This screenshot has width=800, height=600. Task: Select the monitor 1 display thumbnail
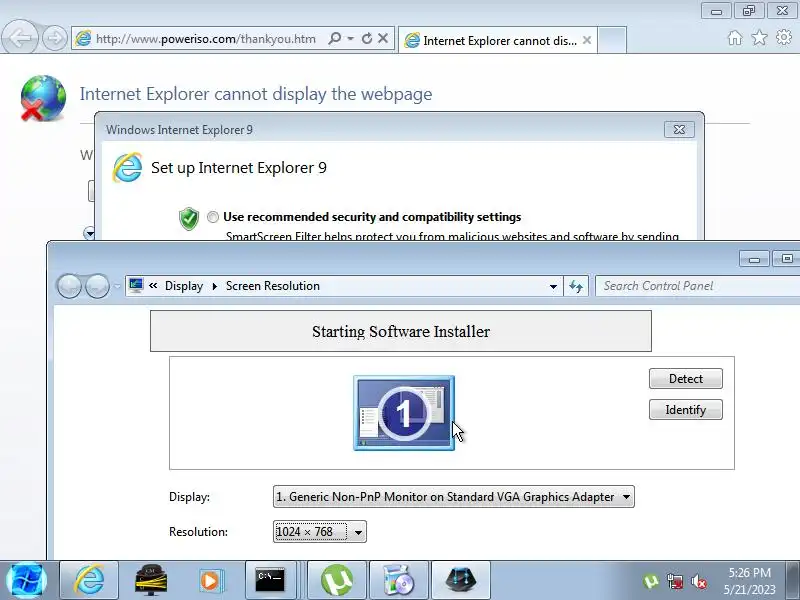(404, 413)
